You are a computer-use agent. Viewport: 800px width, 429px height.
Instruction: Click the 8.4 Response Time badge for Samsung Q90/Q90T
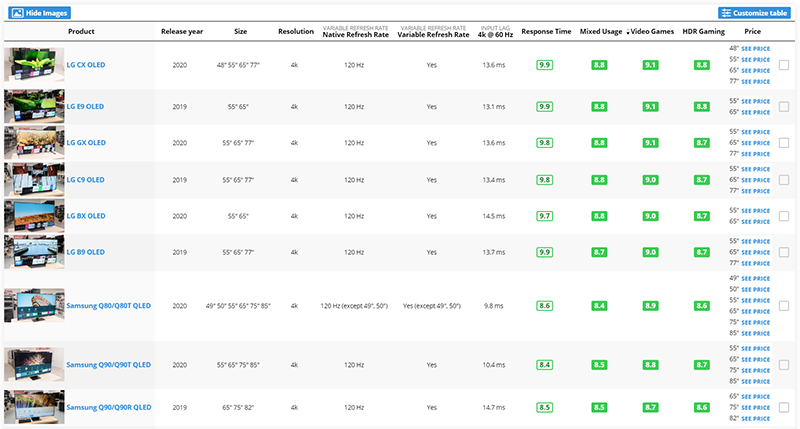(544, 365)
